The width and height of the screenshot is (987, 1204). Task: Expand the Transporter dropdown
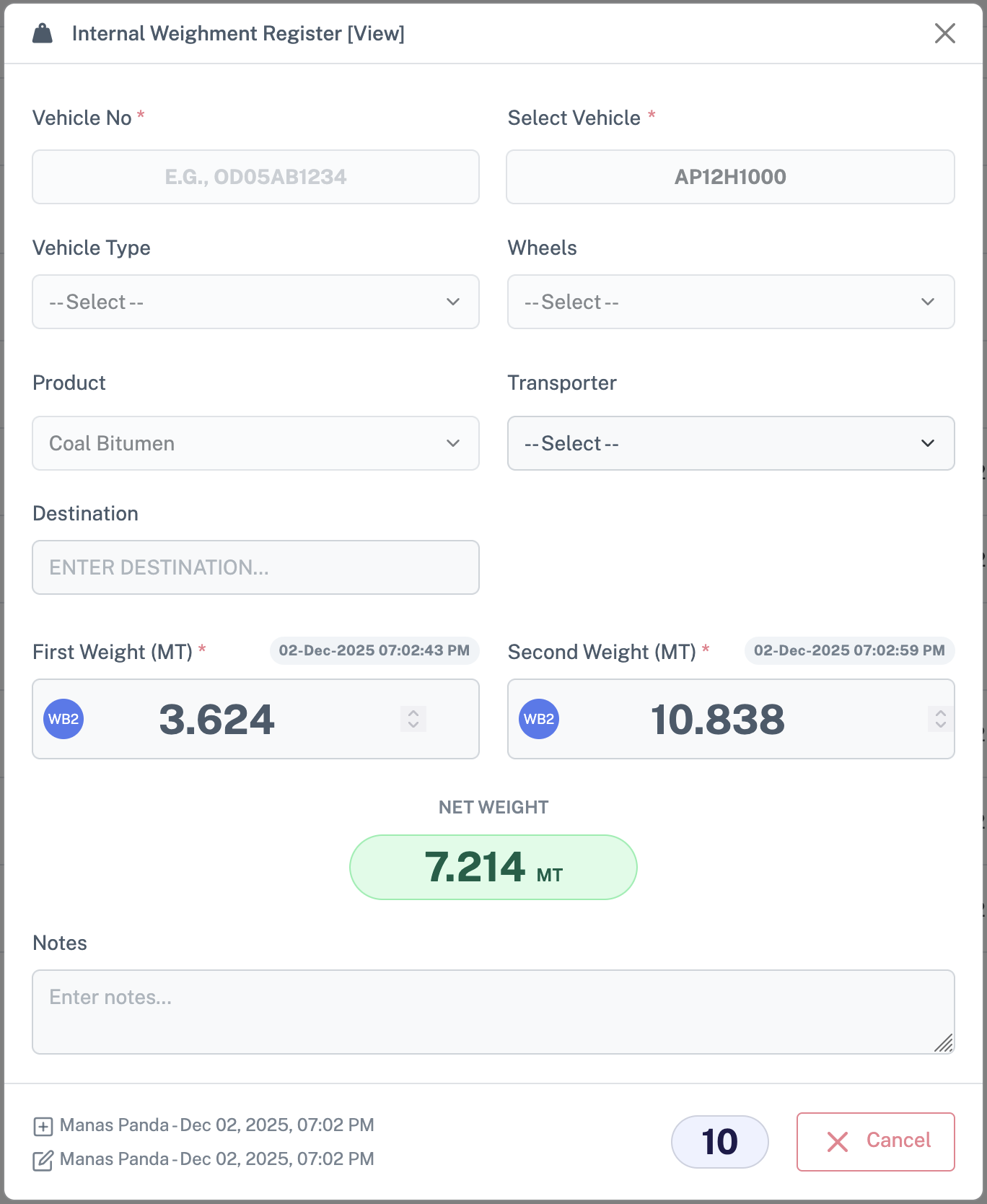point(730,443)
